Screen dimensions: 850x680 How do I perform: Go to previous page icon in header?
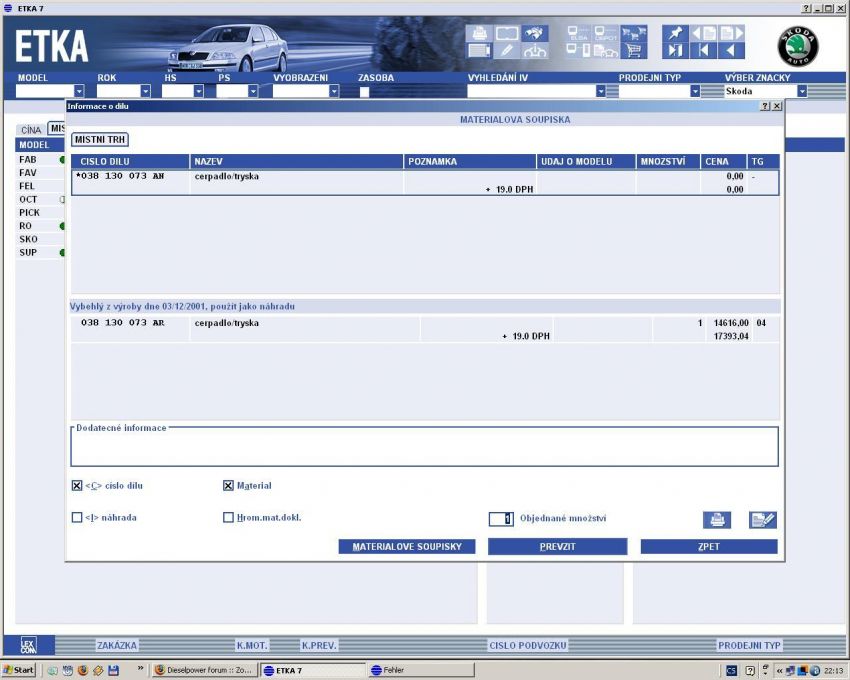pos(704,34)
